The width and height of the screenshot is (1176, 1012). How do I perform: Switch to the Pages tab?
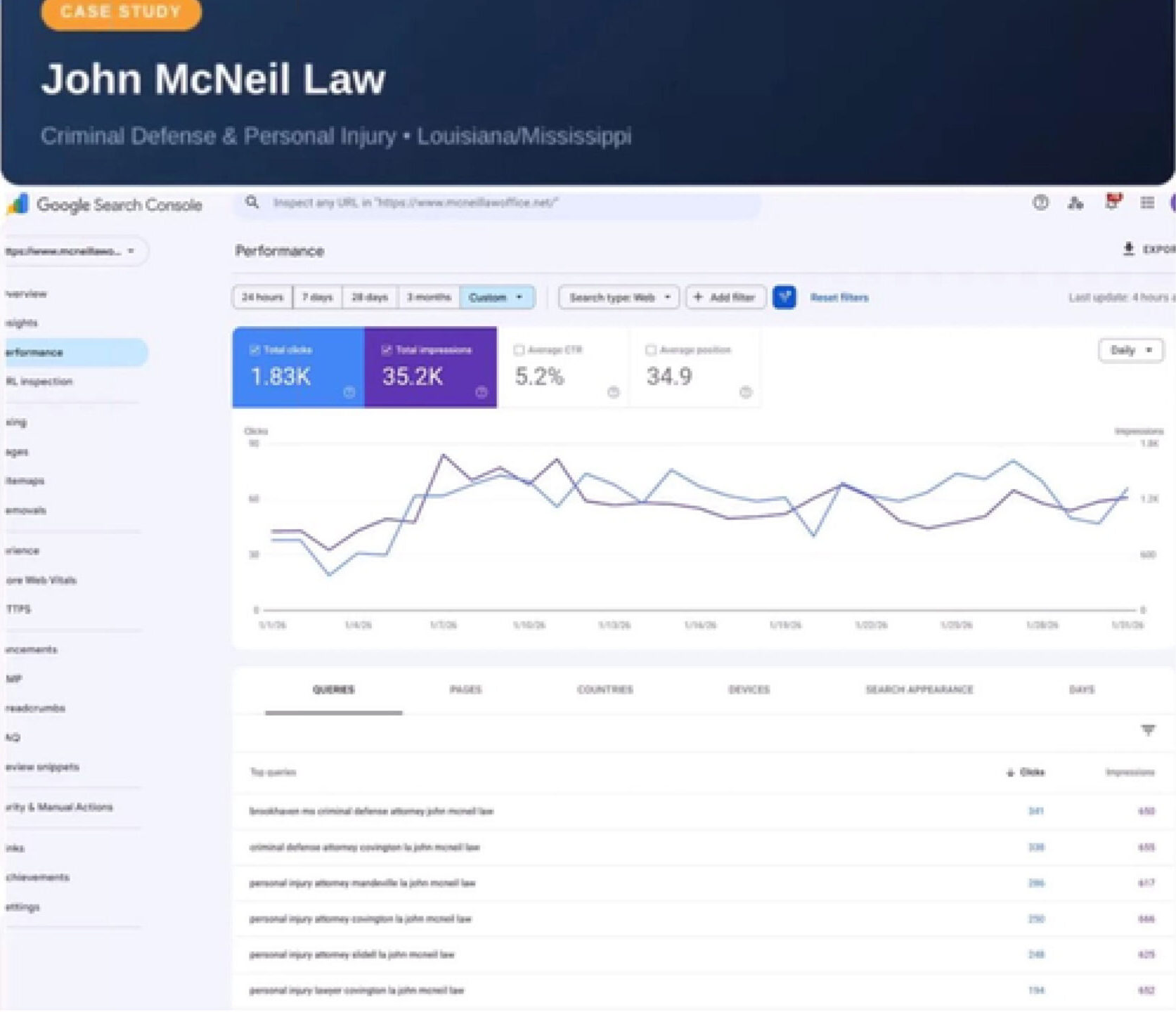[x=465, y=689]
